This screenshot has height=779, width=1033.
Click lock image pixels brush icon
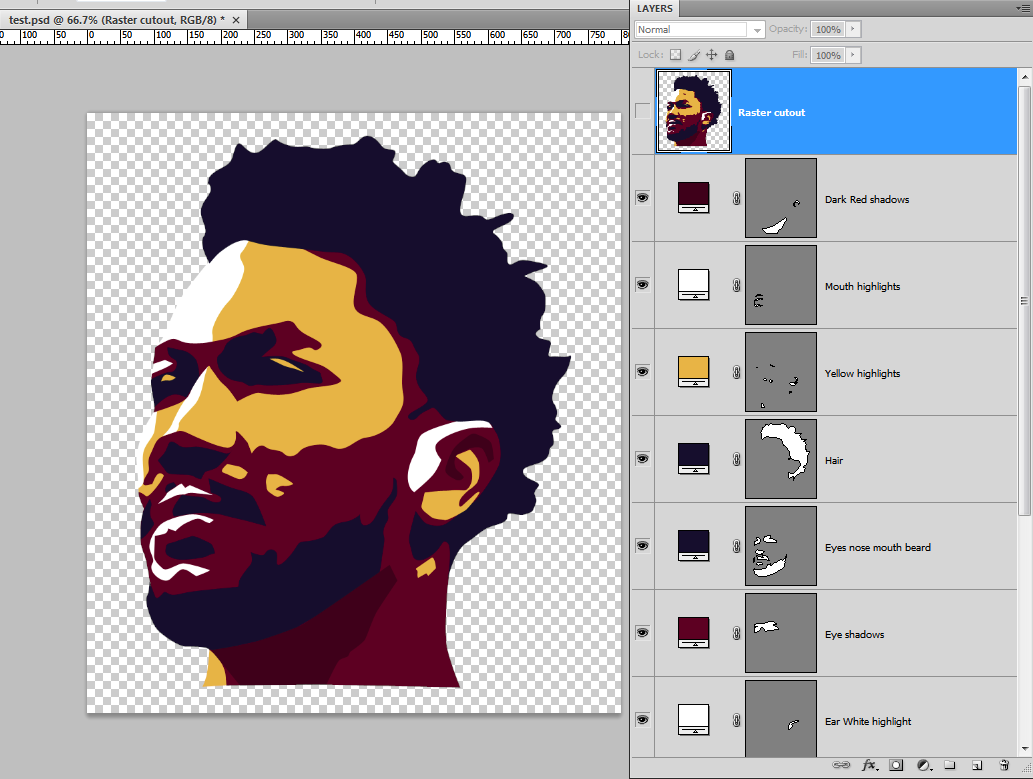[694, 55]
